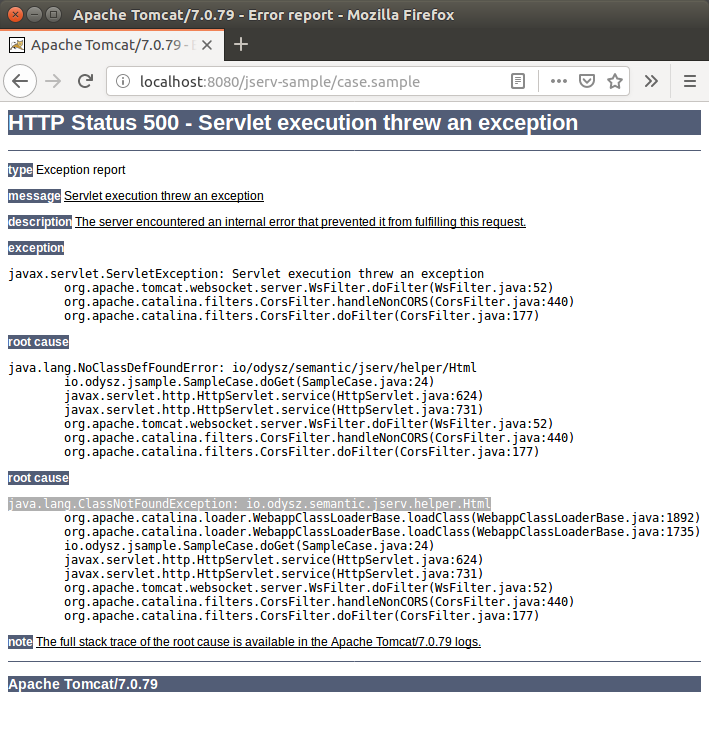Screen dimensions: 709x739
Task: Click the forward navigation arrow
Action: (53, 82)
